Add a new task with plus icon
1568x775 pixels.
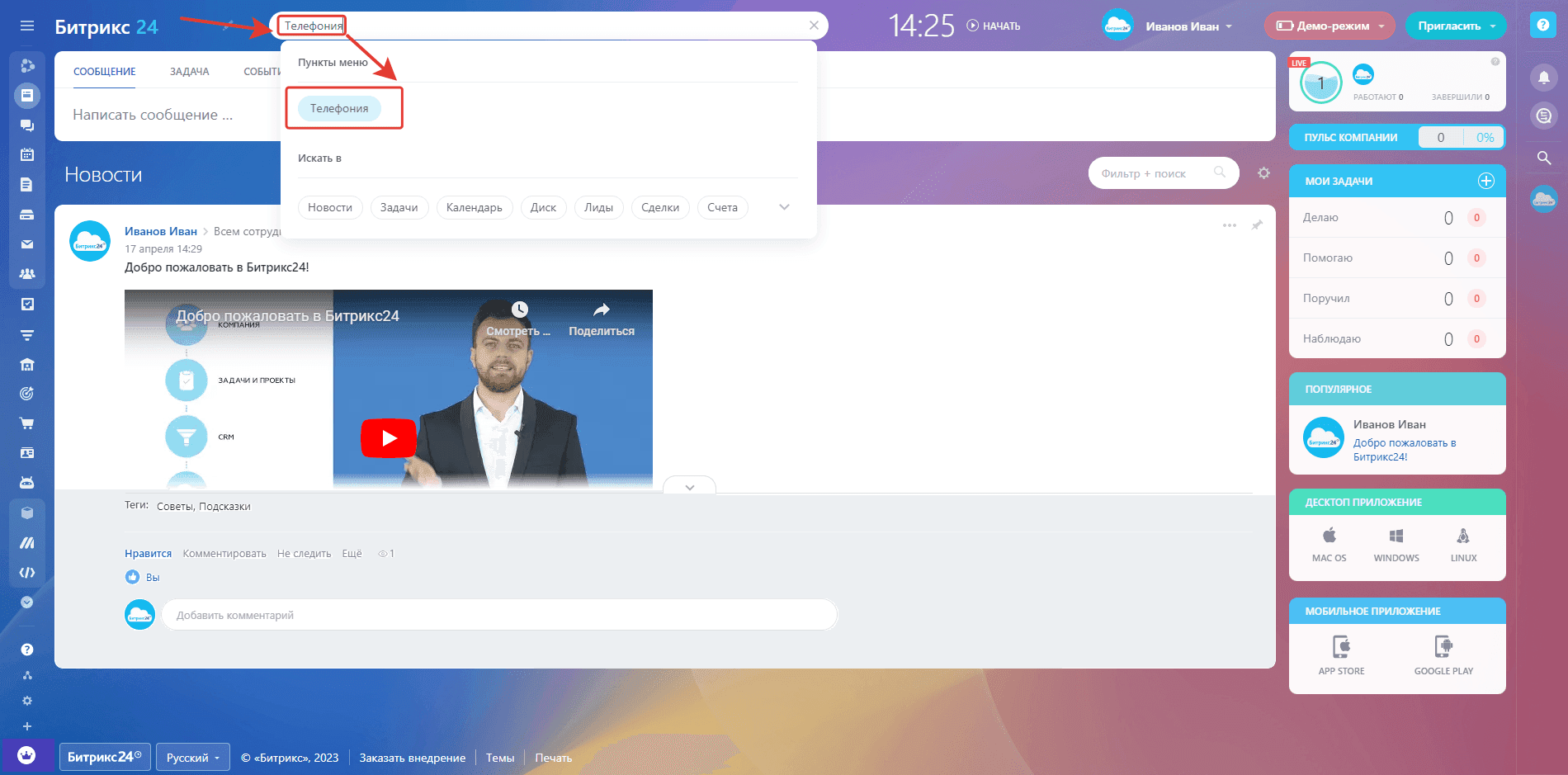[1485, 181]
